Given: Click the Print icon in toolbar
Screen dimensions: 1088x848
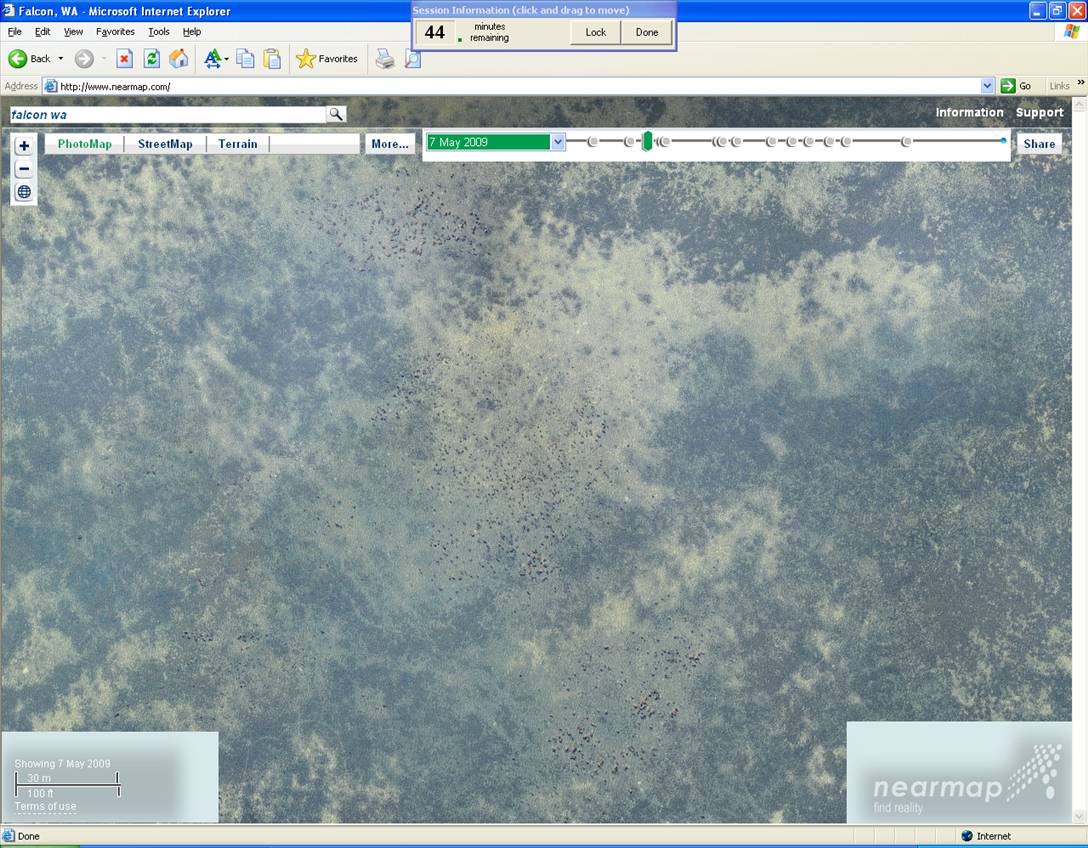Looking at the screenshot, I should coord(384,59).
